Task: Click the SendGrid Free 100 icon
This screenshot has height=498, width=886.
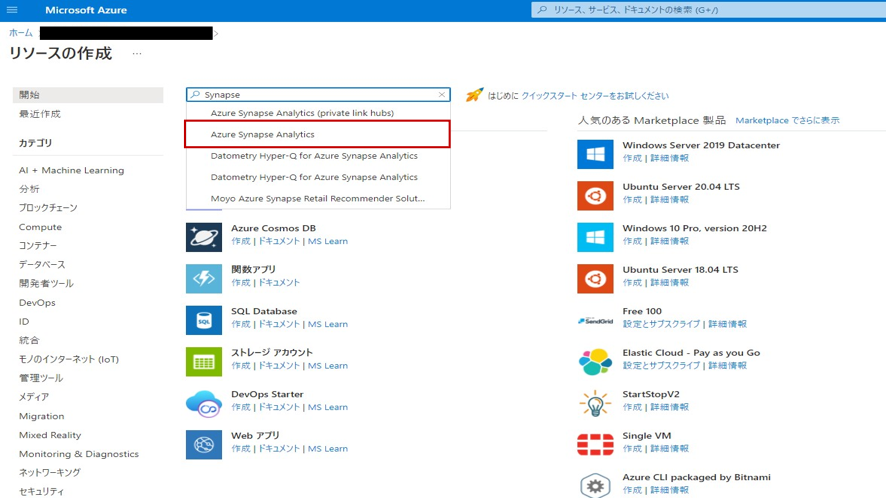Action: (595, 321)
